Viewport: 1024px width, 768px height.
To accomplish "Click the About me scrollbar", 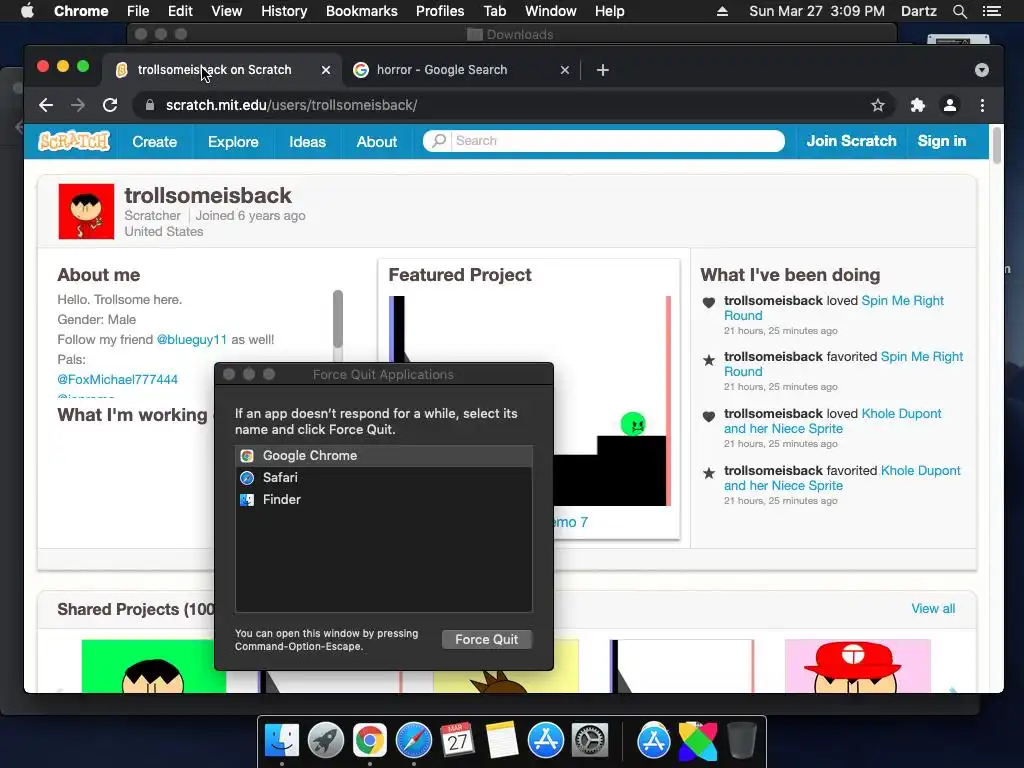I will point(338,319).
